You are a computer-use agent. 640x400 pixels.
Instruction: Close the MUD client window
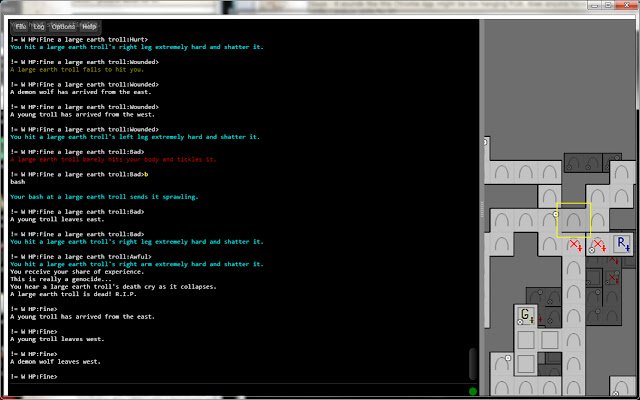tap(626, 4)
